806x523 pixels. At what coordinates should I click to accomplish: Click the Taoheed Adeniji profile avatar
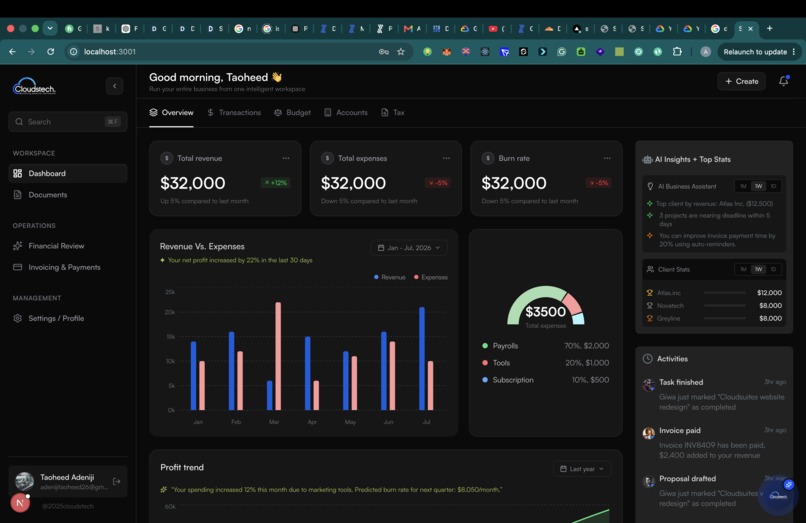click(x=24, y=481)
